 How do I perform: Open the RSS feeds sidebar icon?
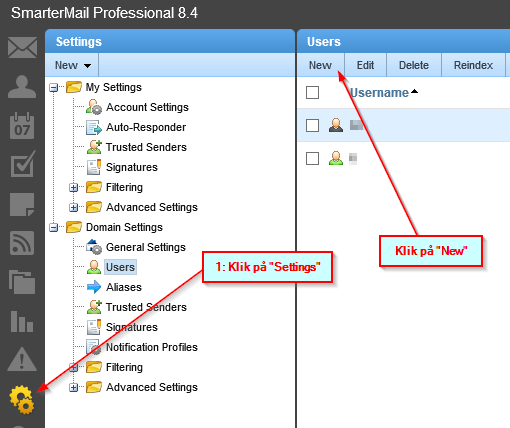click(22, 243)
